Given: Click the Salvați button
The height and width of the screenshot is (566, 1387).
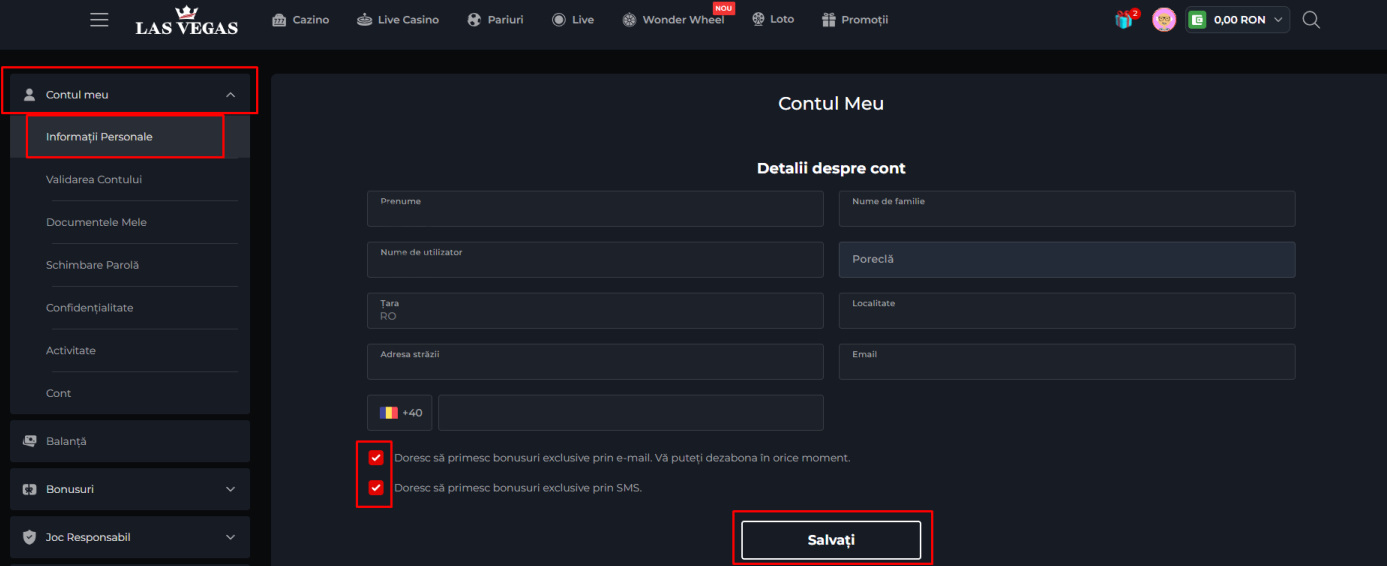Looking at the screenshot, I should (831, 540).
